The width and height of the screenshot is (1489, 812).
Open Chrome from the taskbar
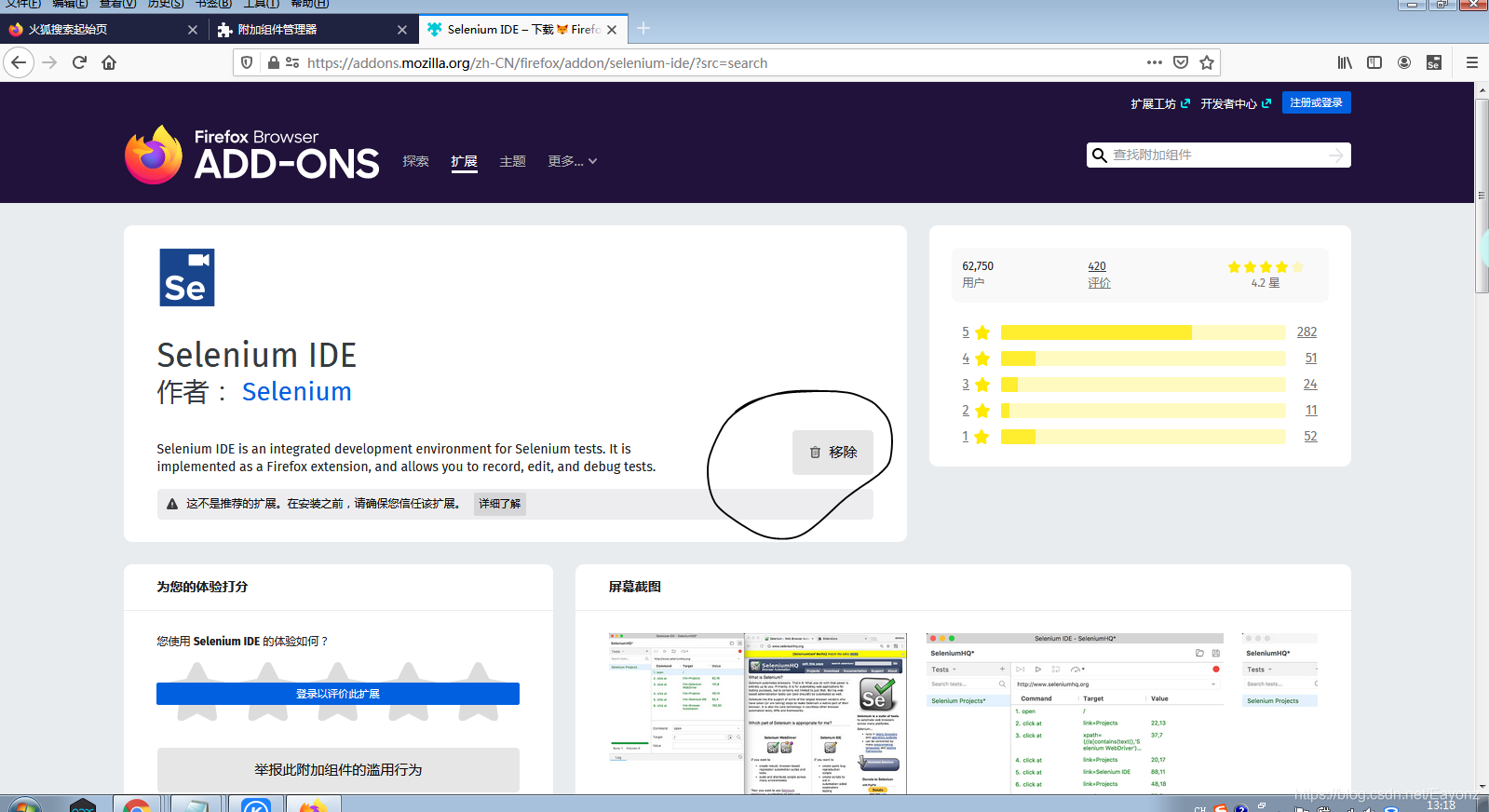click(x=137, y=805)
